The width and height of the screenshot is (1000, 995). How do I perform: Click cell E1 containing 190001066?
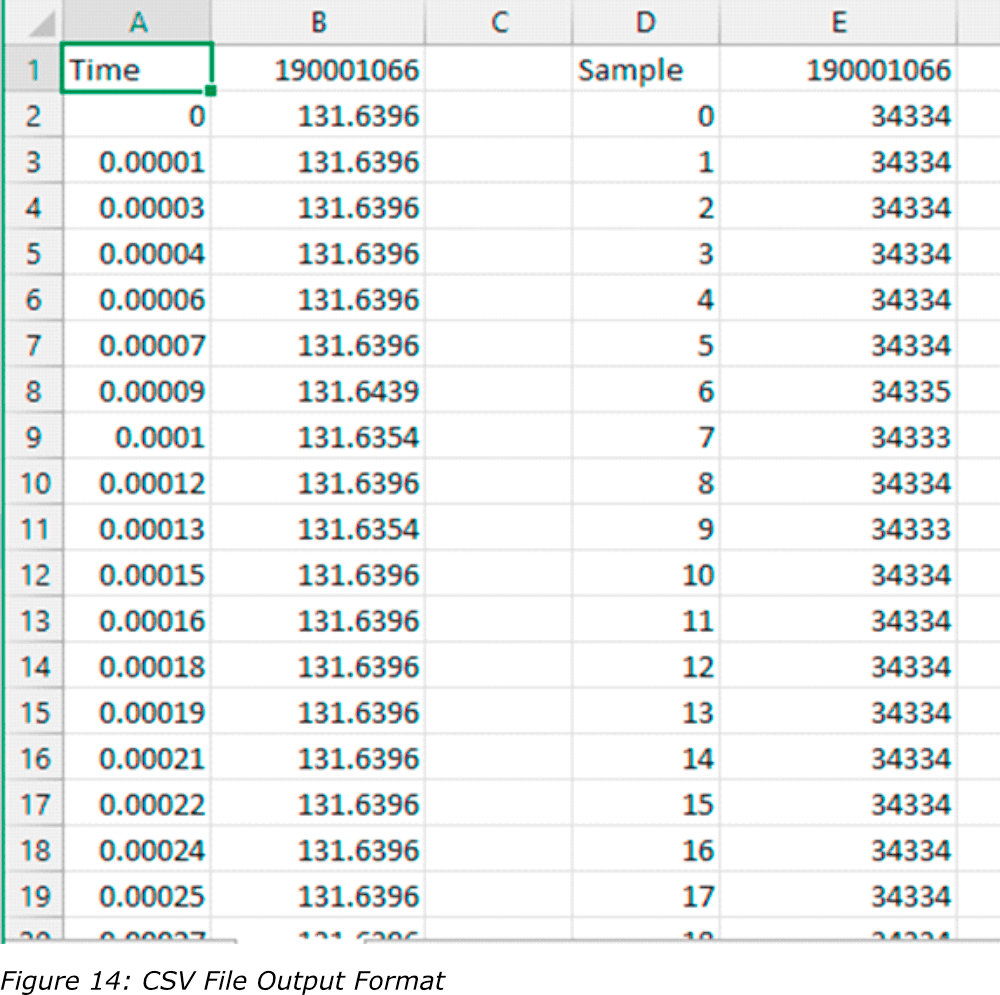[838, 69]
